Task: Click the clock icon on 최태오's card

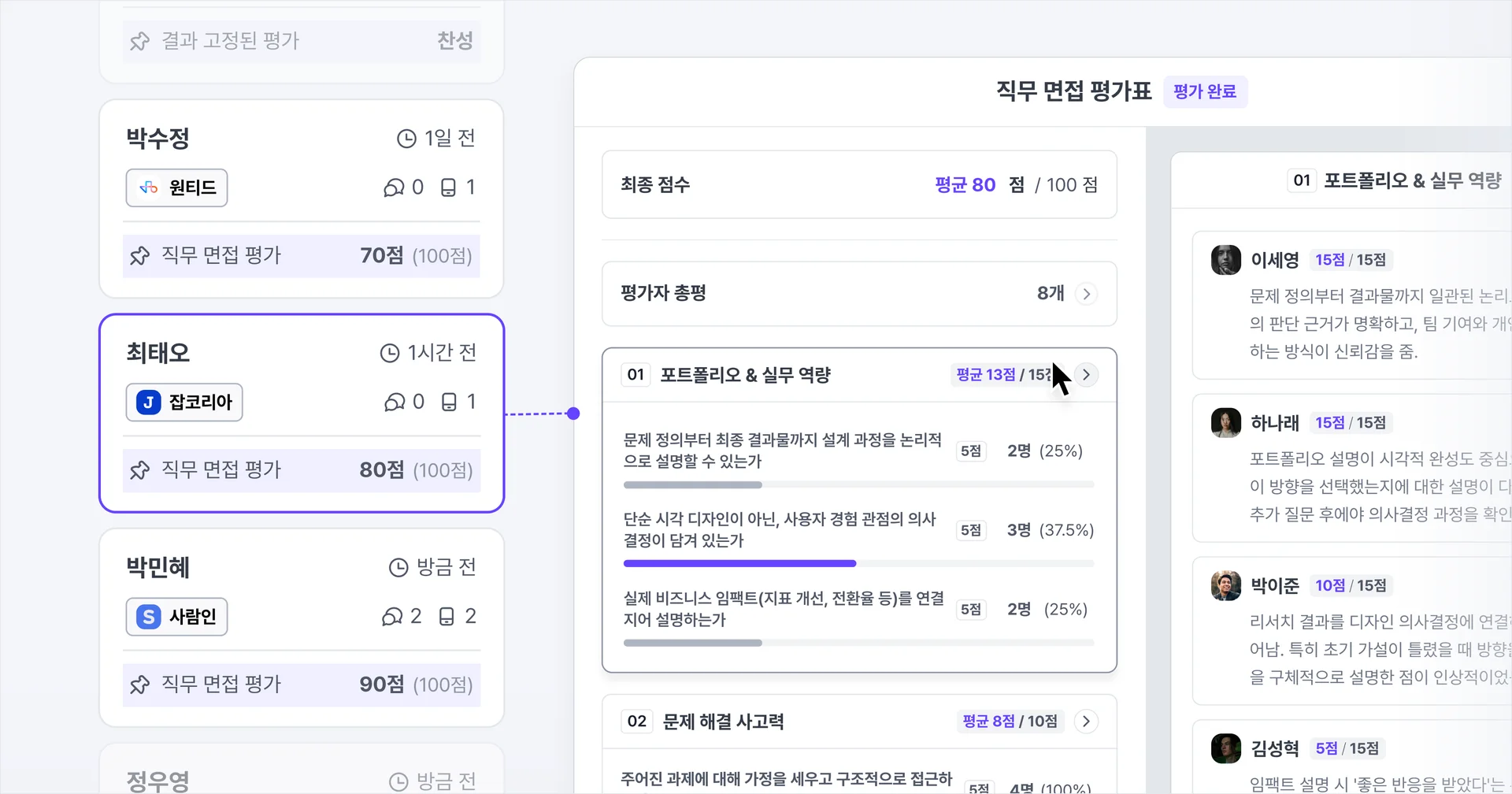Action: [x=390, y=353]
